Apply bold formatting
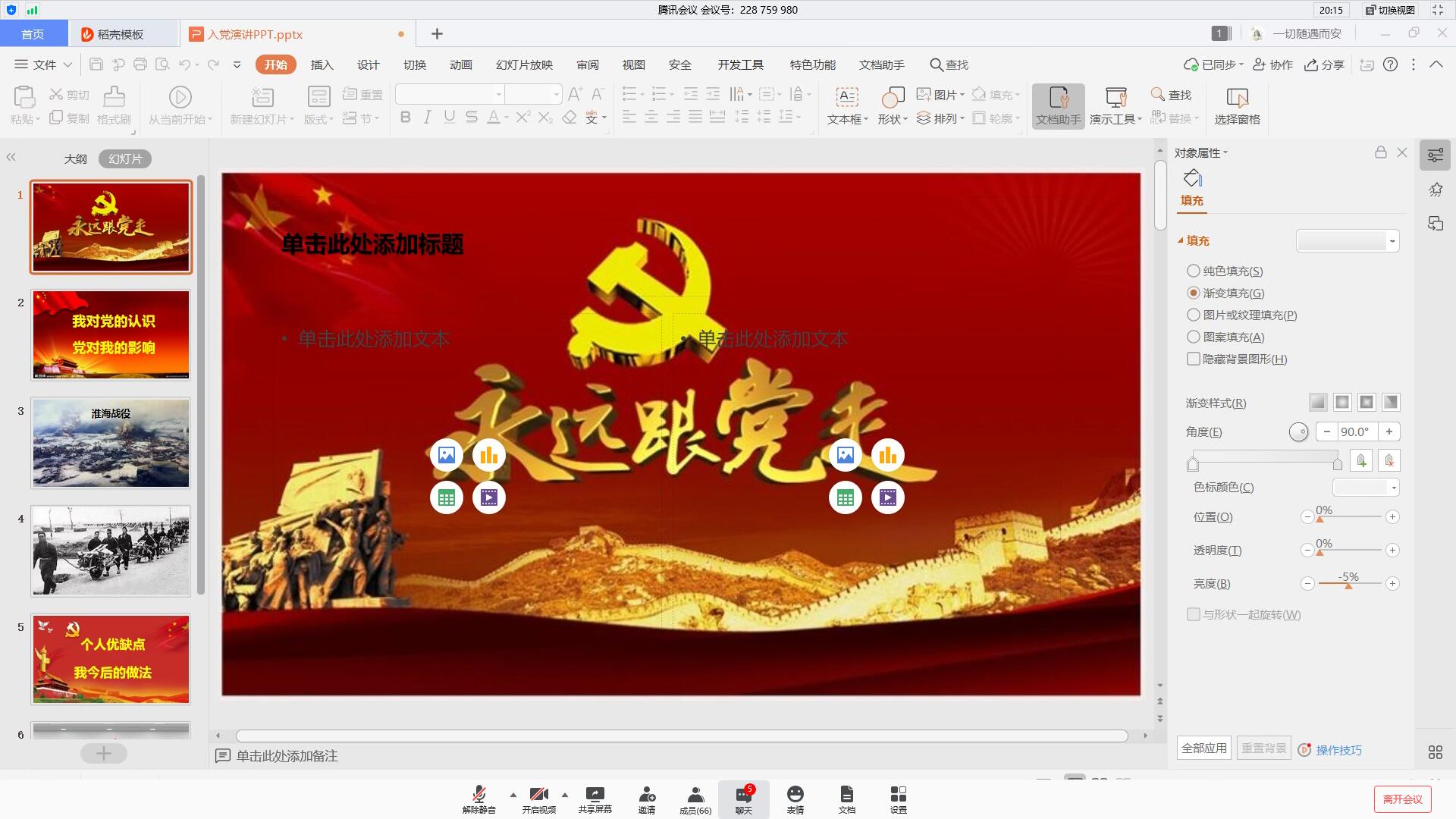1456x819 pixels. tap(406, 118)
